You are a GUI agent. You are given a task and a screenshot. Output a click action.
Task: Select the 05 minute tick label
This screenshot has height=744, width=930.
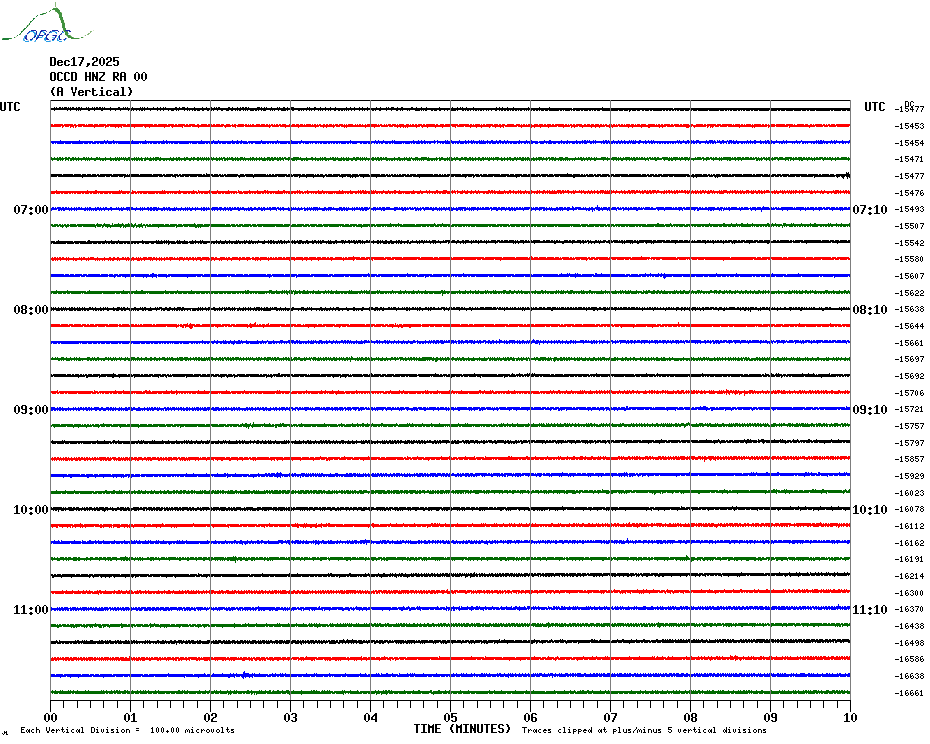[450, 717]
